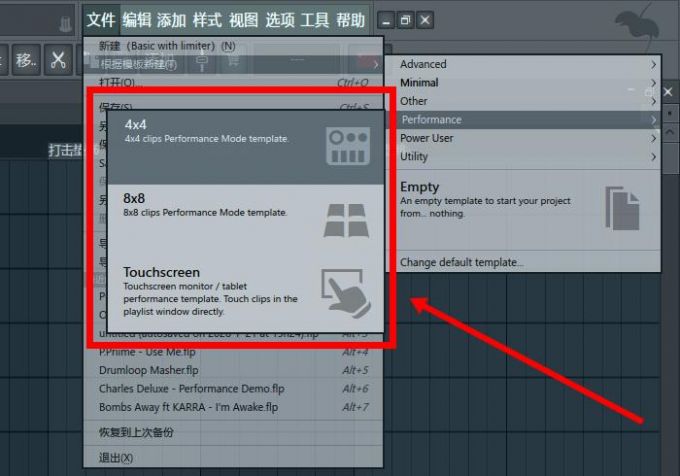Open the 添加 menu

pyautogui.click(x=171, y=20)
